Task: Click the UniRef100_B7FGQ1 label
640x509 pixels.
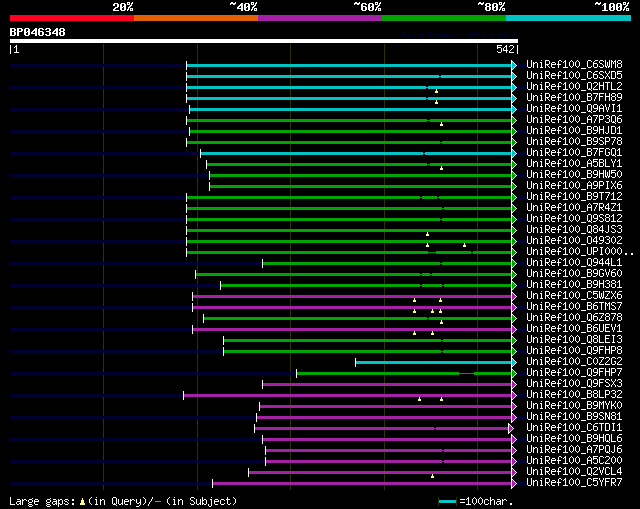Action: [x=574, y=153]
